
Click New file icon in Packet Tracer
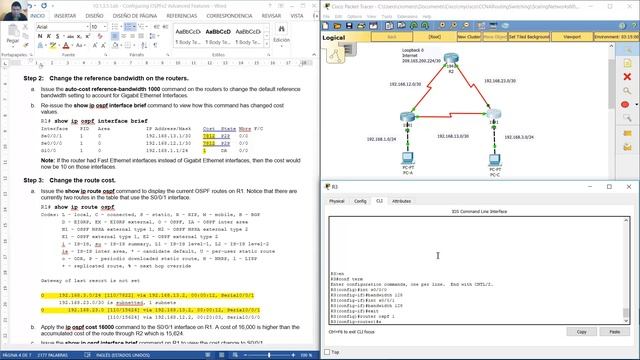point(325,26)
